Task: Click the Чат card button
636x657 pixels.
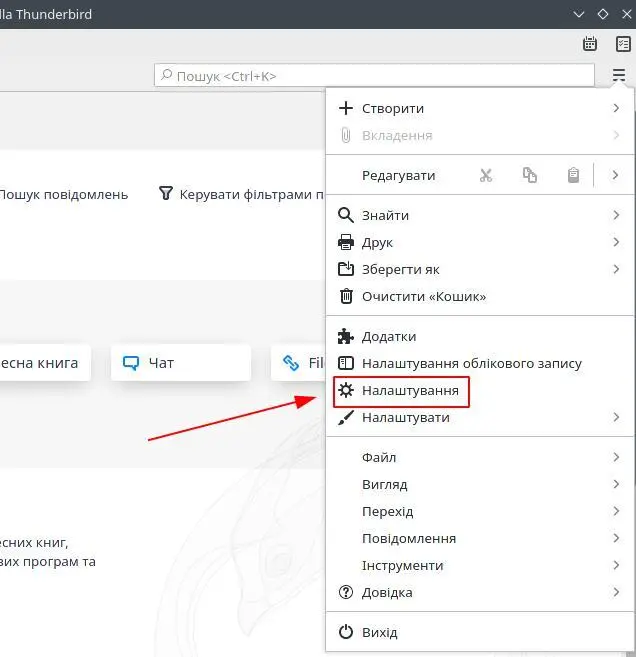Action: [181, 363]
